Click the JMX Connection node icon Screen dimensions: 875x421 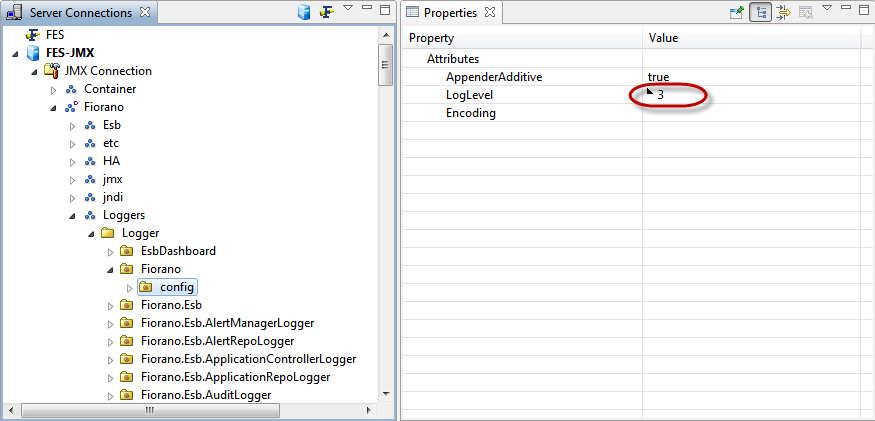pos(52,71)
